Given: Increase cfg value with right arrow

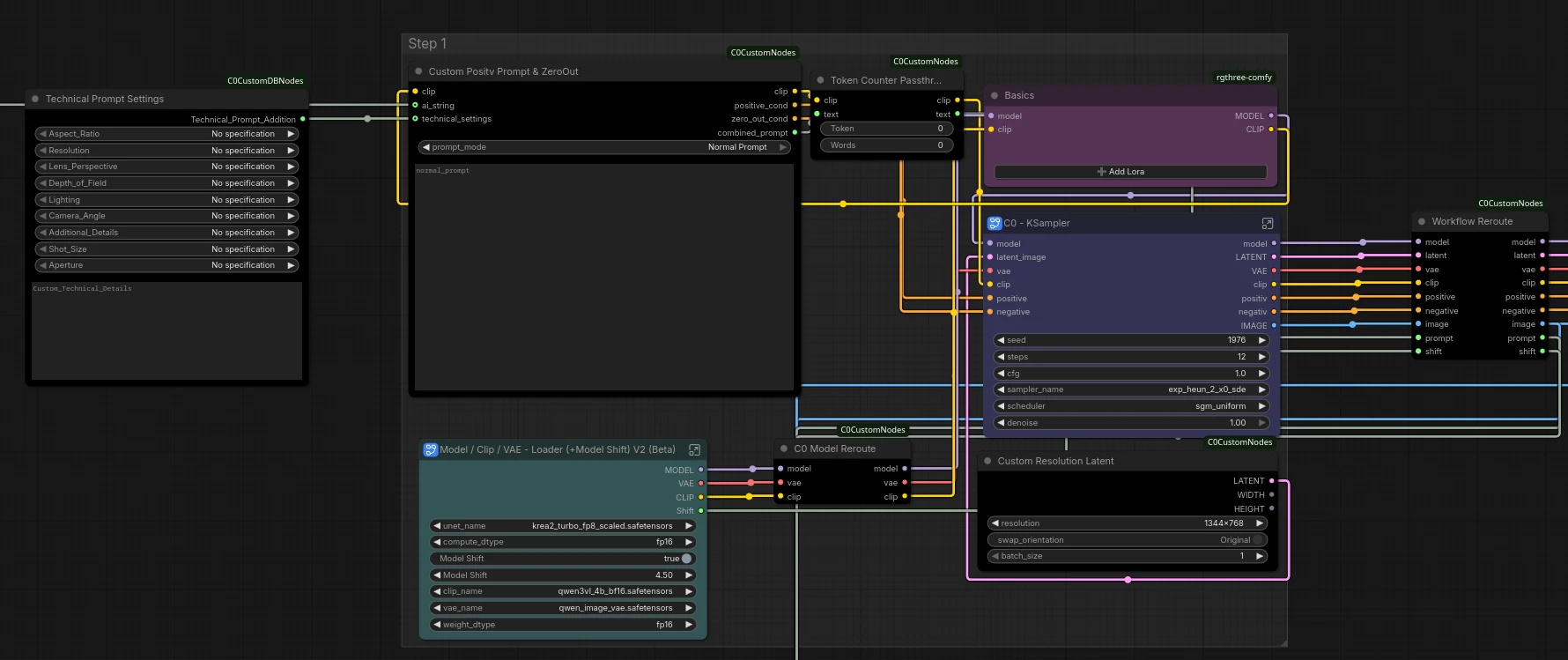Looking at the screenshot, I should 1261,374.
